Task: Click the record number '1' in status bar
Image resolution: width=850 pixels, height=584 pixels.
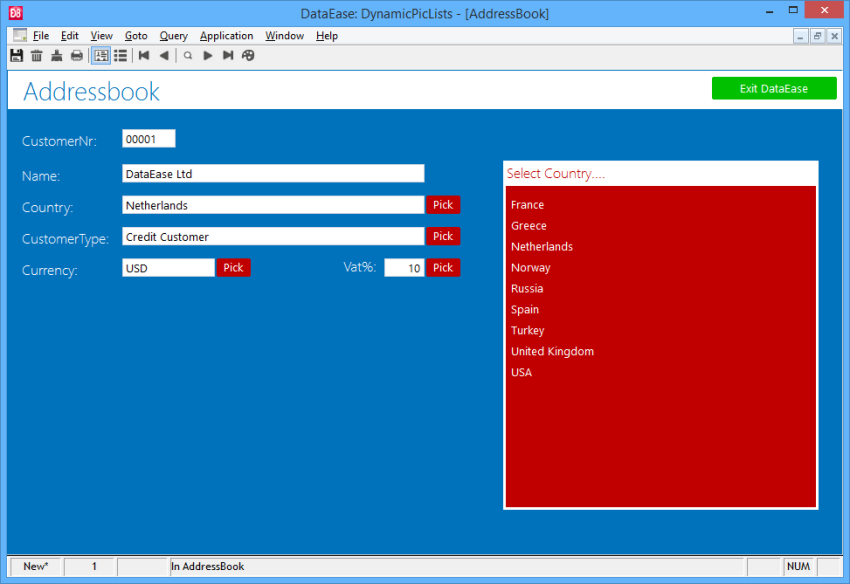Action: pyautogui.click(x=94, y=567)
